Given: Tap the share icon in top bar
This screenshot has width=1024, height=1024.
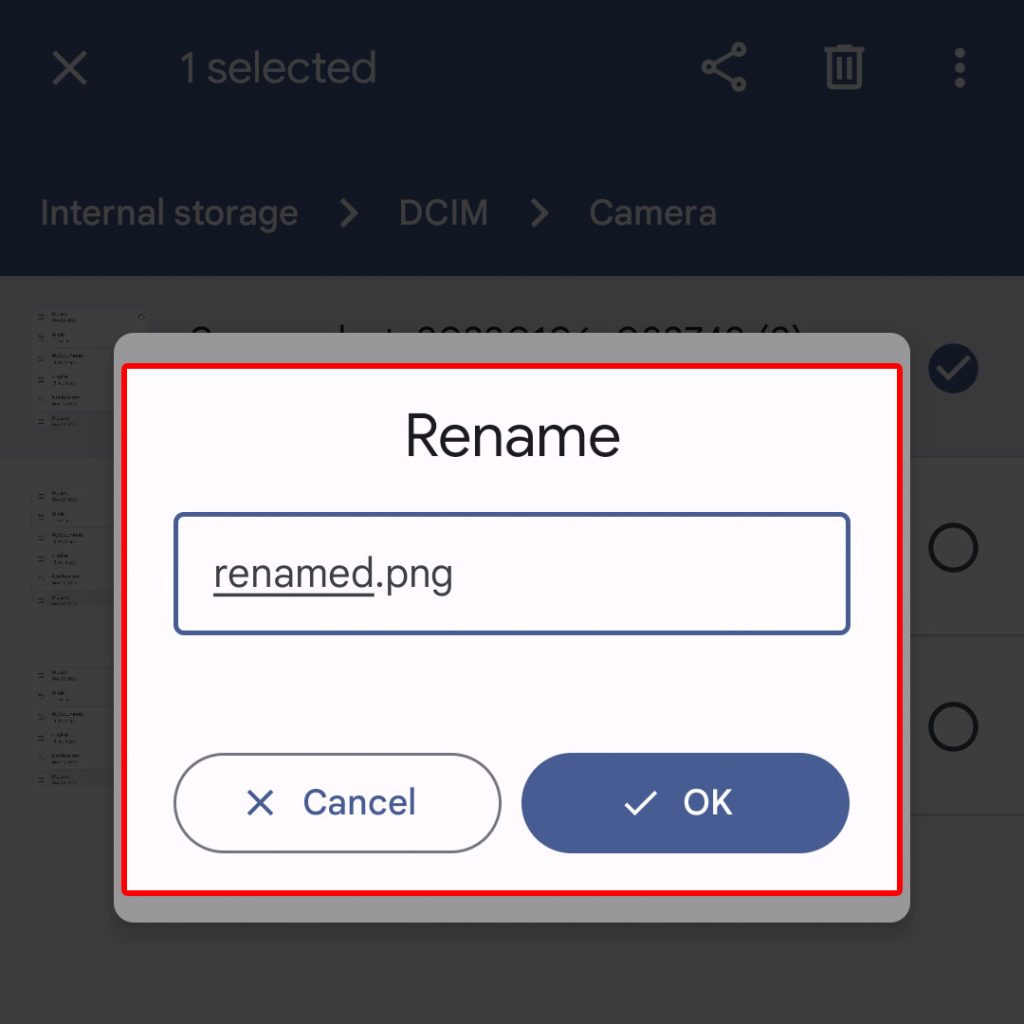Looking at the screenshot, I should click(x=724, y=68).
